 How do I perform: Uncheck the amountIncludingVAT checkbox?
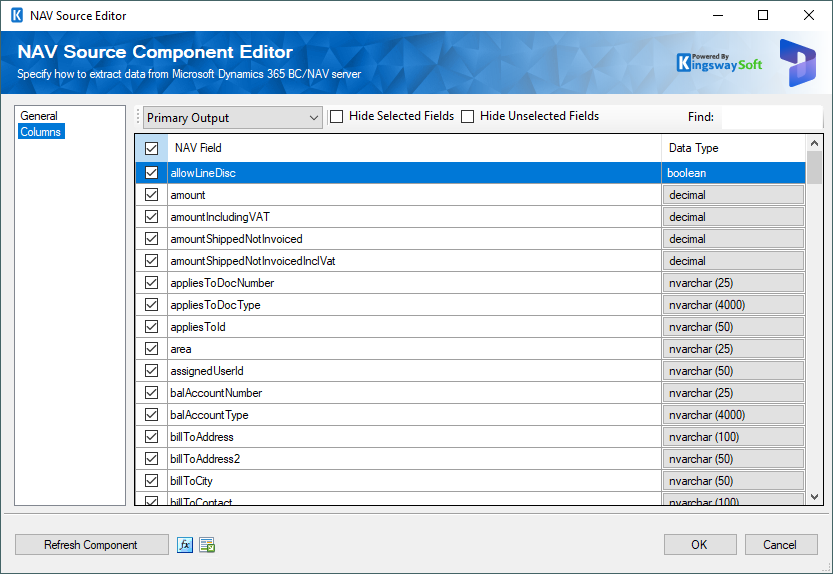pos(151,217)
